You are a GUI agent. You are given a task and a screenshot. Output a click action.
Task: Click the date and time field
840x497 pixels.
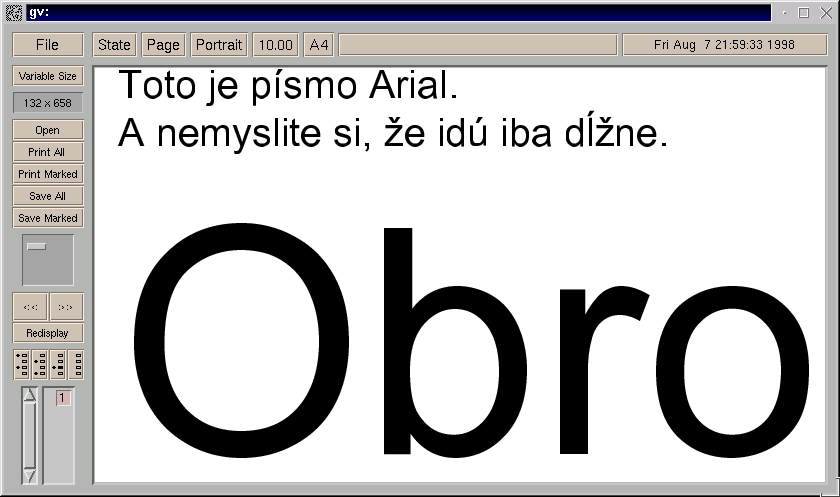click(723, 45)
